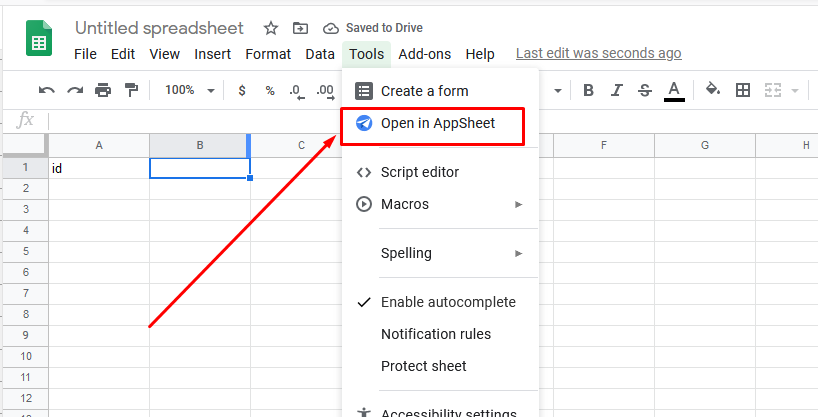This screenshot has width=818, height=417.
Task: Open the Edit menu
Action: click(123, 54)
